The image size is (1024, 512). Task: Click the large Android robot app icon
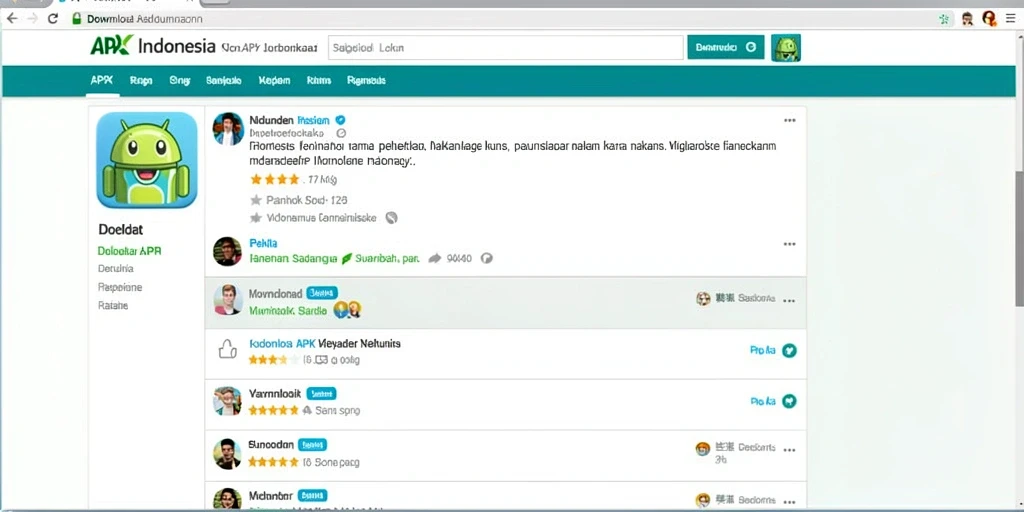[x=146, y=160]
